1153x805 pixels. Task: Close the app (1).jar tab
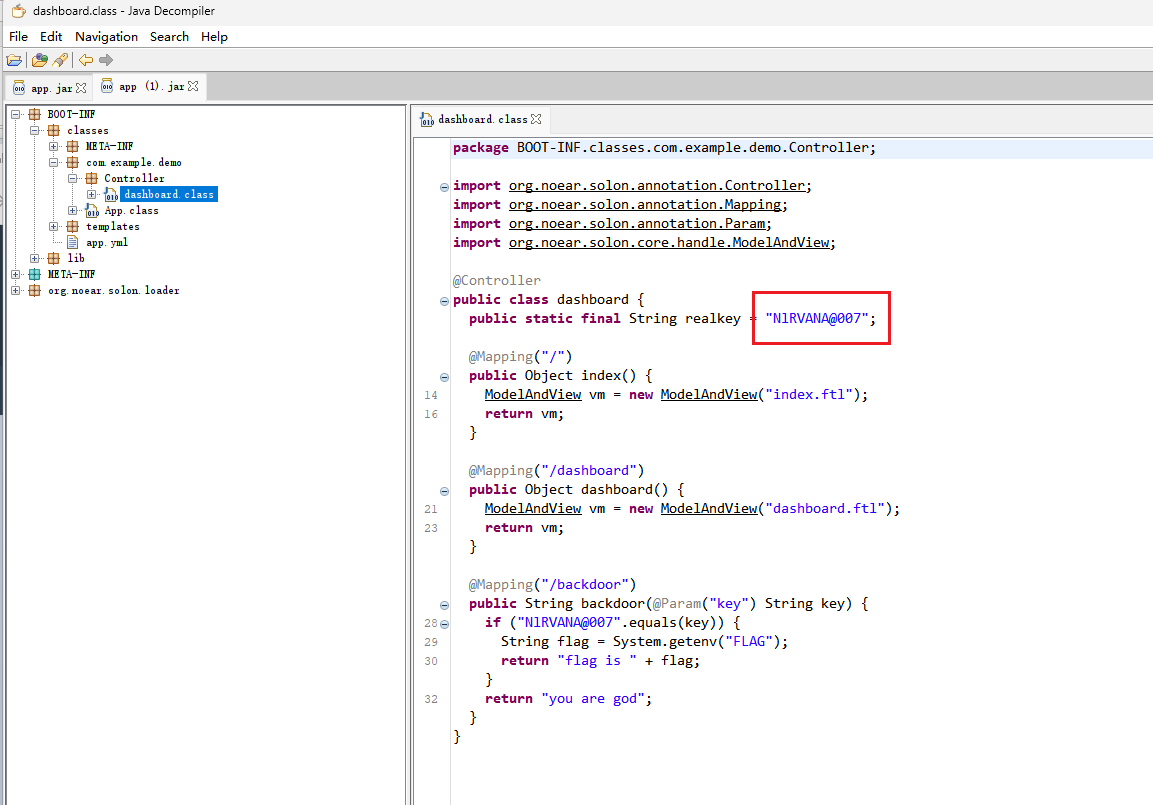point(193,86)
